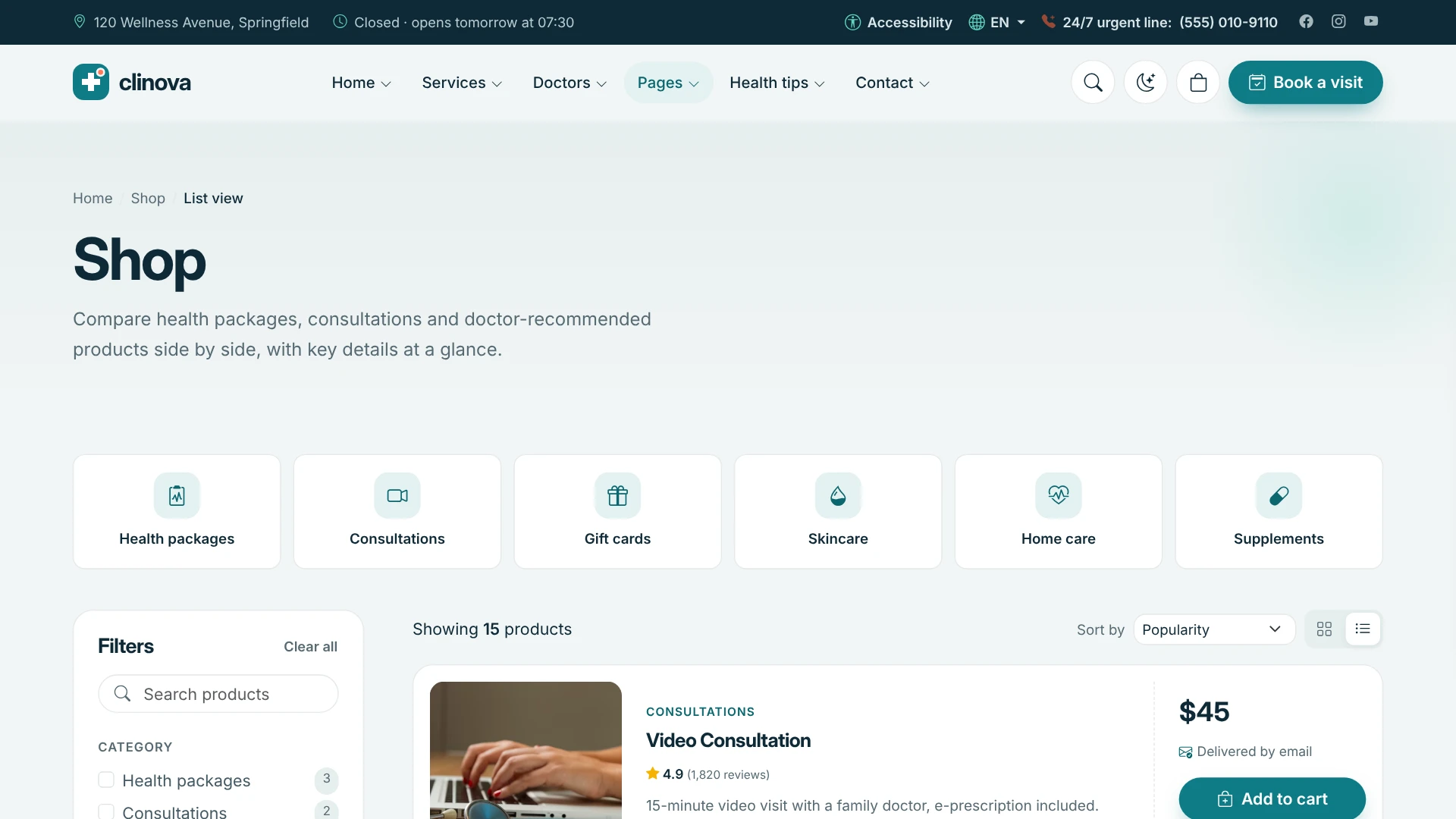The image size is (1456, 819).
Task: Open the Pages navigation menu
Action: pos(668,83)
